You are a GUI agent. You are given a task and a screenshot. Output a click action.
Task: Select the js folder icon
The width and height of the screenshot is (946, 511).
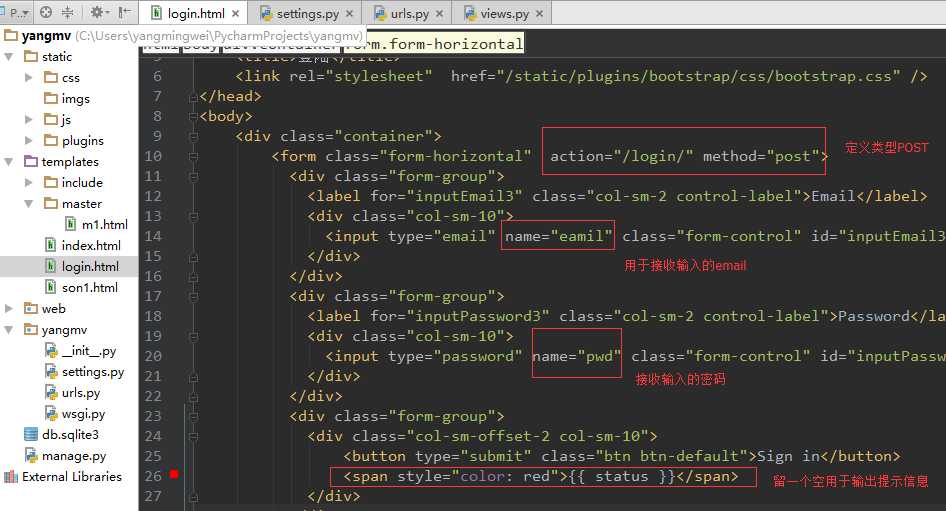coord(51,119)
